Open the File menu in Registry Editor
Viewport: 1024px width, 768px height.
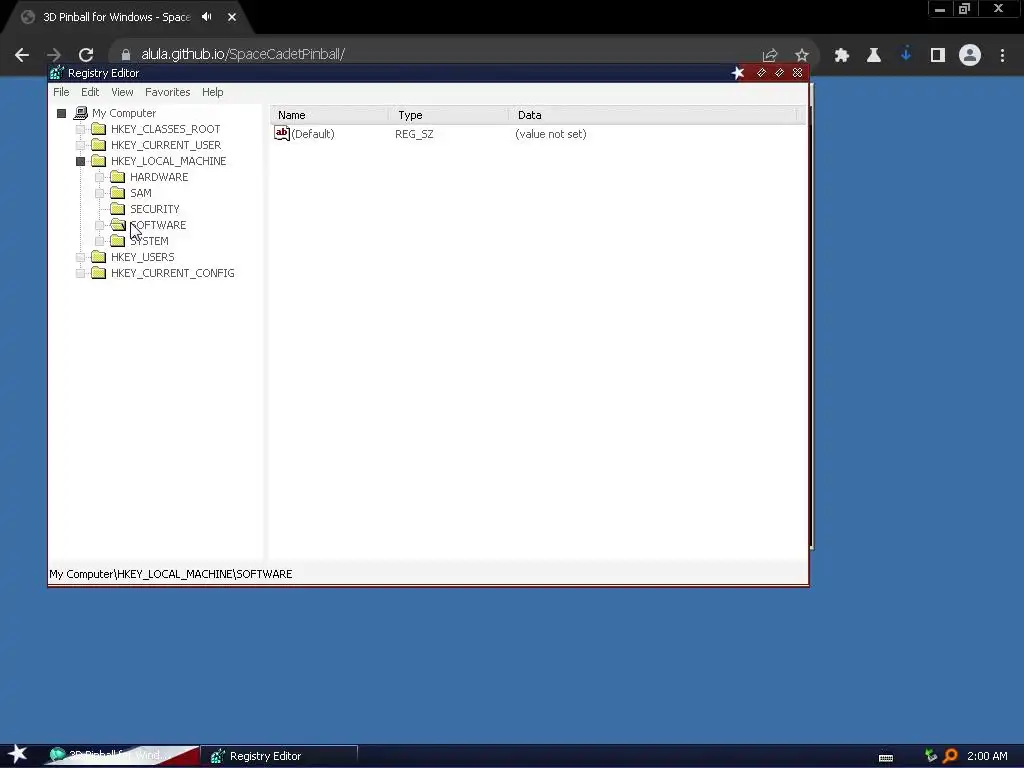(61, 92)
